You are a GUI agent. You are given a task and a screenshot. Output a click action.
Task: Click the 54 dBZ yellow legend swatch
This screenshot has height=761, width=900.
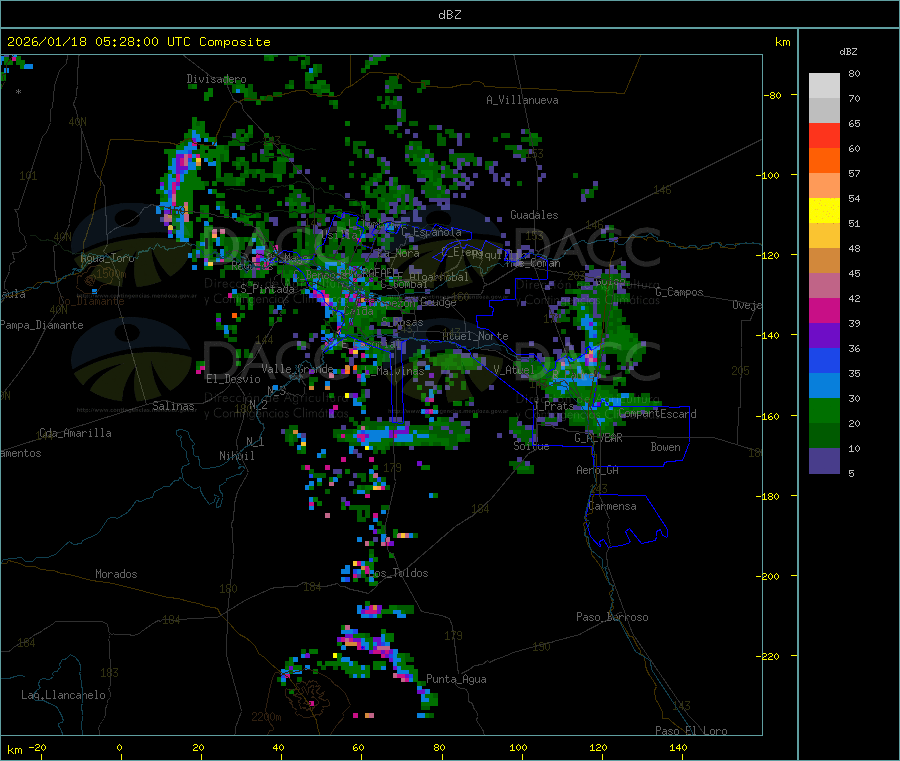click(824, 211)
